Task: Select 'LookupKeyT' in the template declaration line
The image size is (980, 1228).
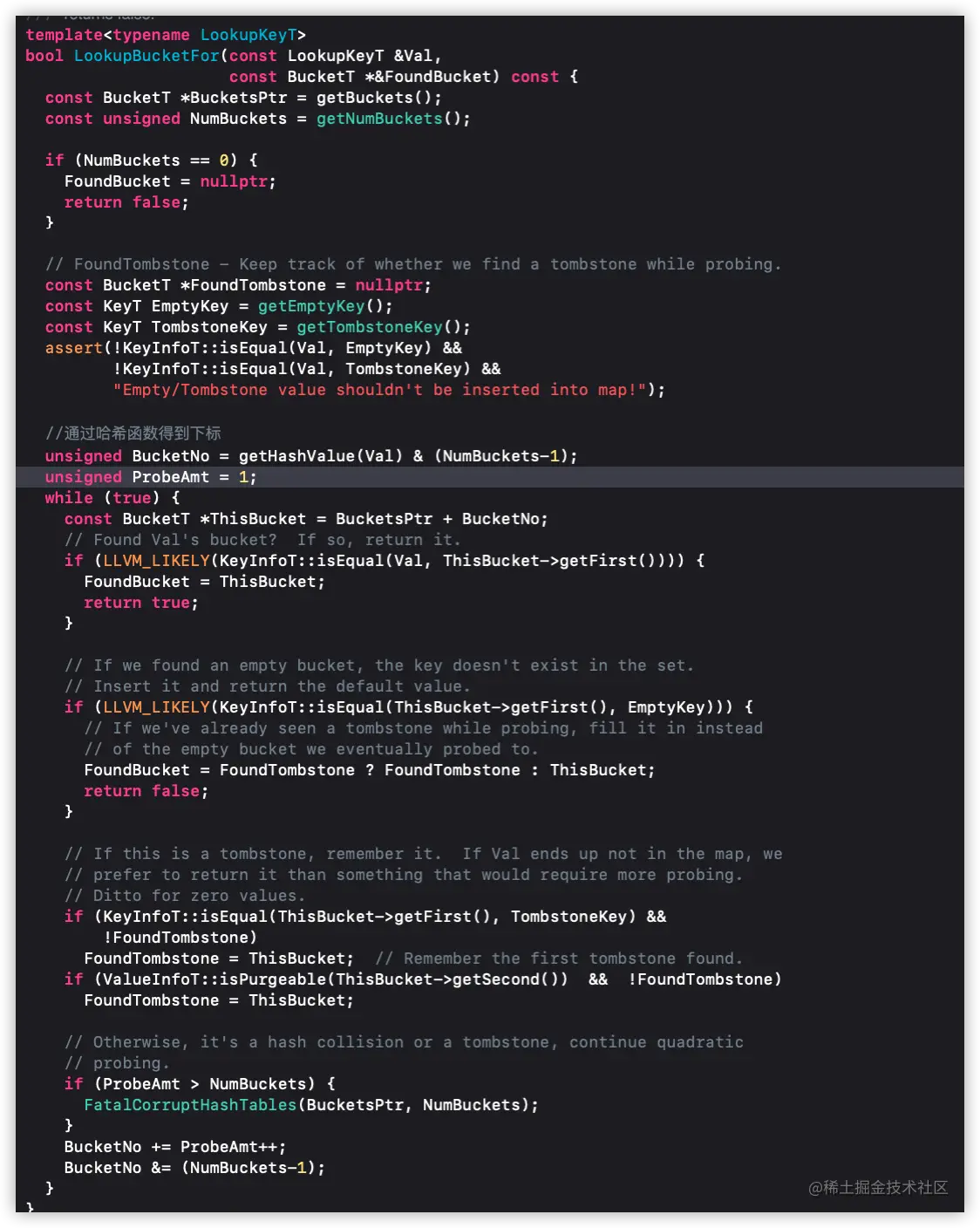Action: (248, 35)
